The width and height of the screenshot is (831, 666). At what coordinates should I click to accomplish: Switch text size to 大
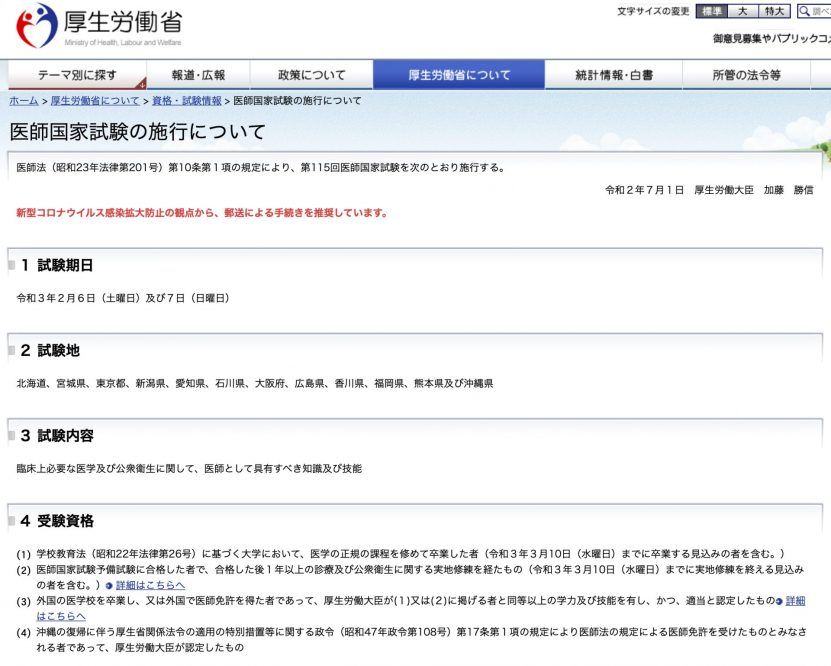pos(743,12)
